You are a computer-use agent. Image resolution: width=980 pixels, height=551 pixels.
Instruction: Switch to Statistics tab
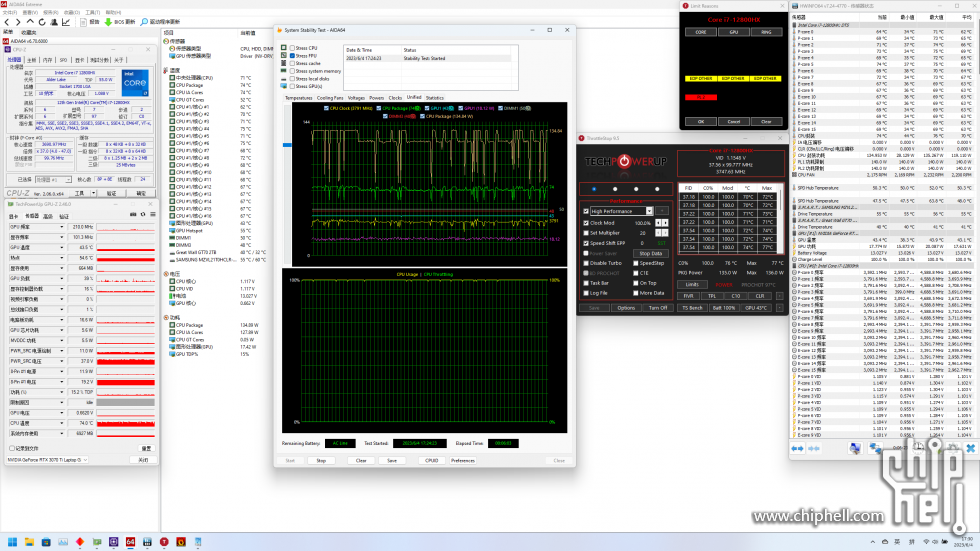coord(435,98)
